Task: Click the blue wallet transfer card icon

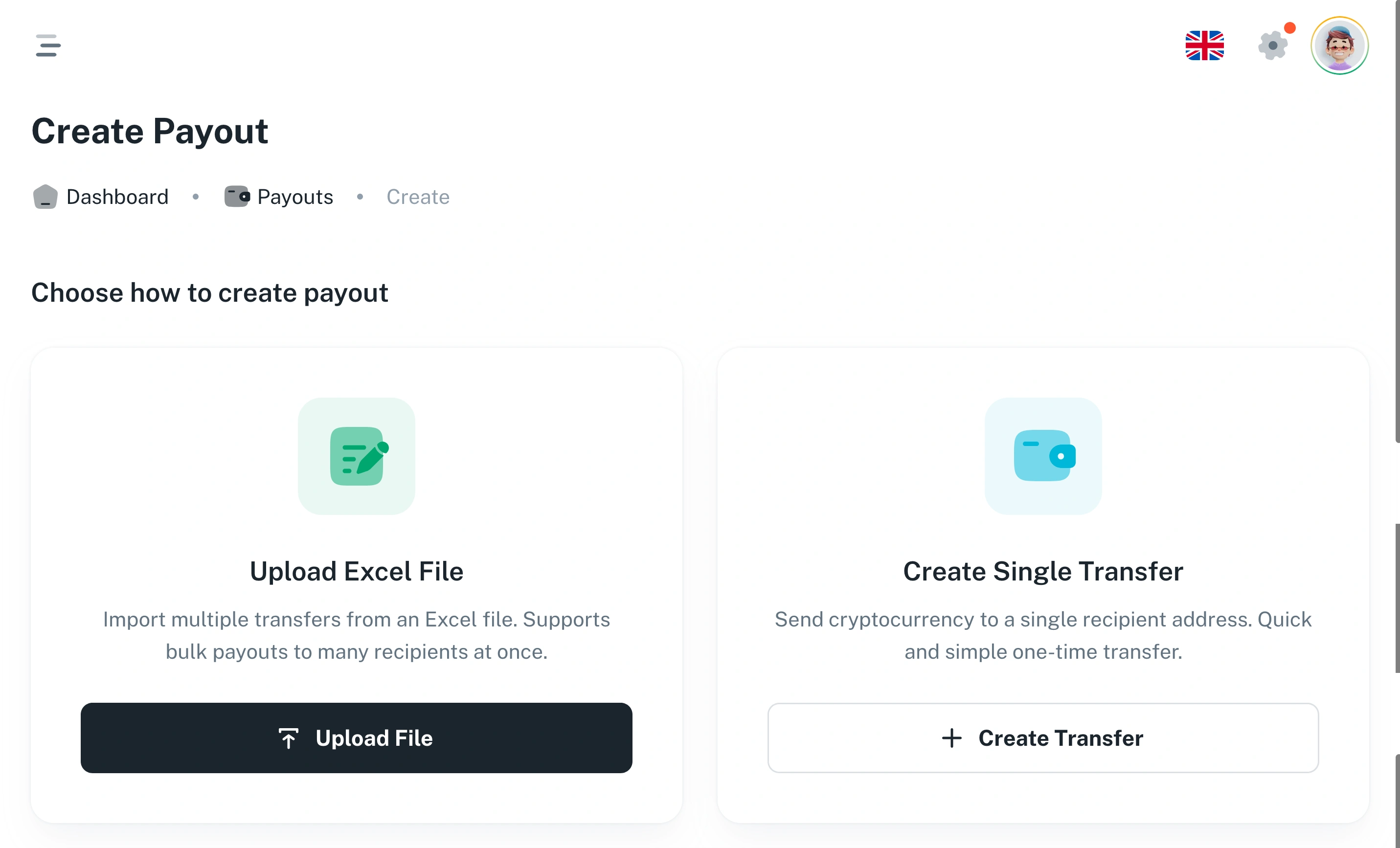Action: [x=1042, y=456]
